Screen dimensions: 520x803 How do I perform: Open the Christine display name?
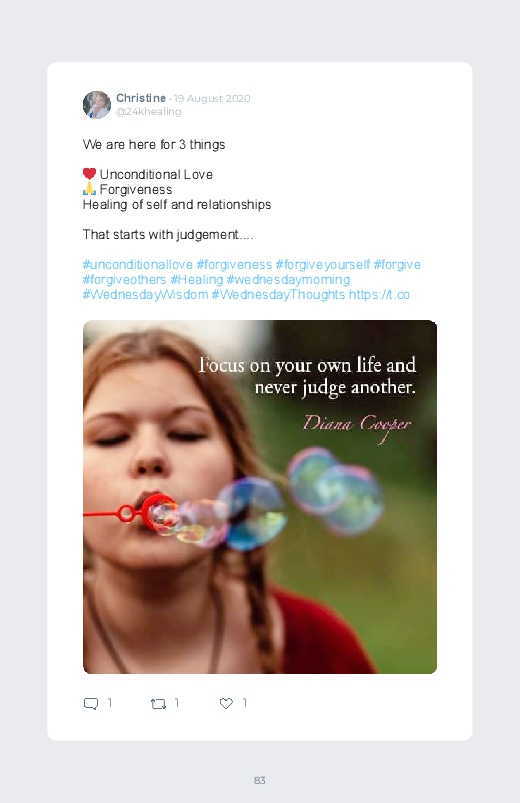pos(141,98)
